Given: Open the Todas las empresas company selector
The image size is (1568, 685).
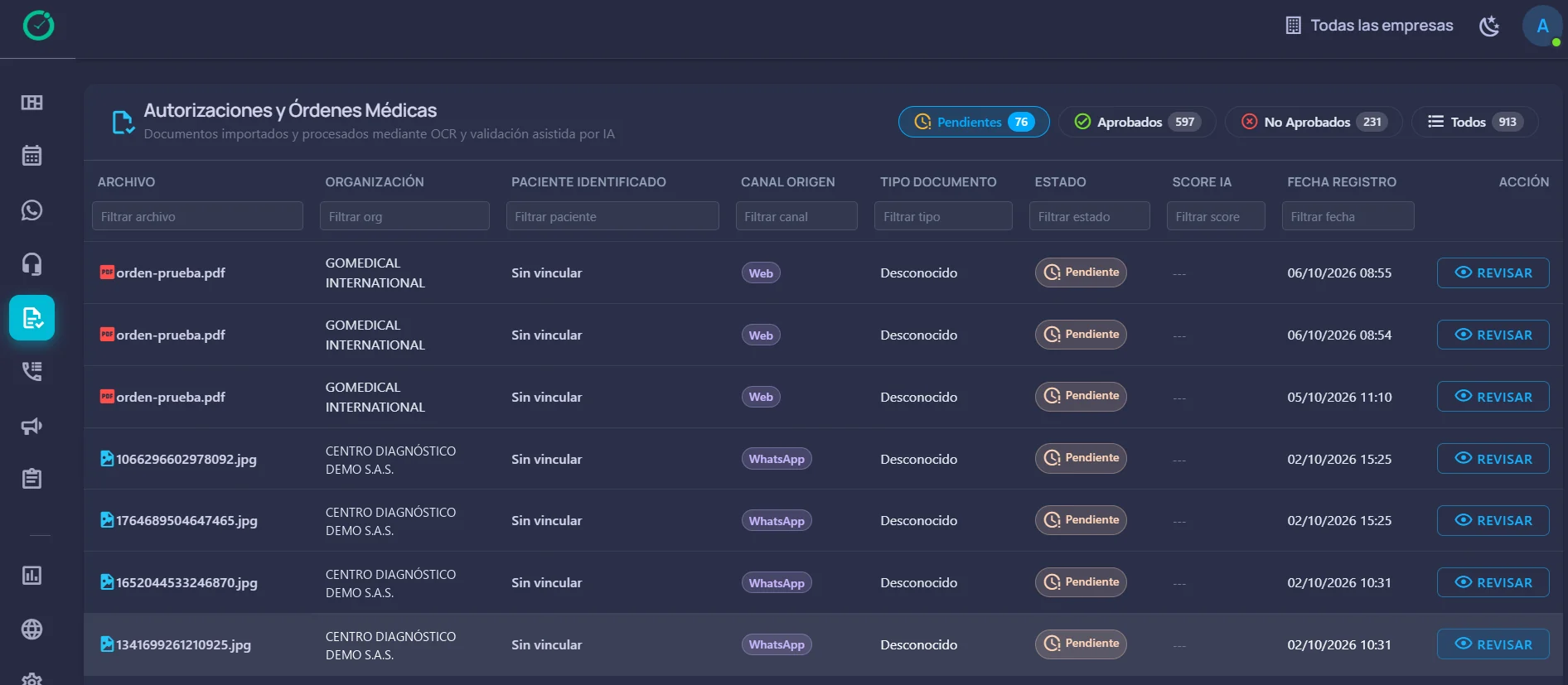Looking at the screenshot, I should pyautogui.click(x=1369, y=26).
